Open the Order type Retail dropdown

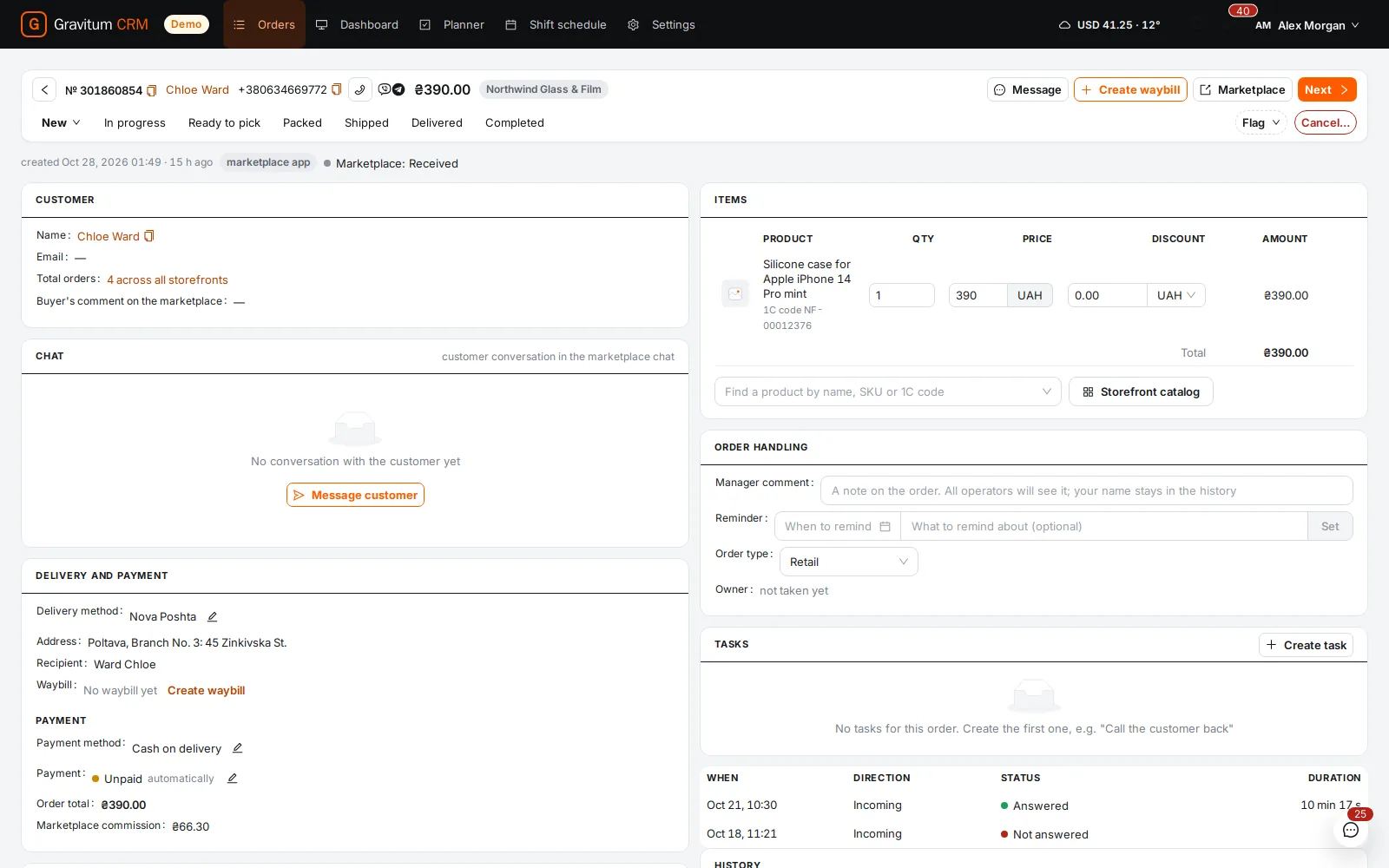[849, 562]
